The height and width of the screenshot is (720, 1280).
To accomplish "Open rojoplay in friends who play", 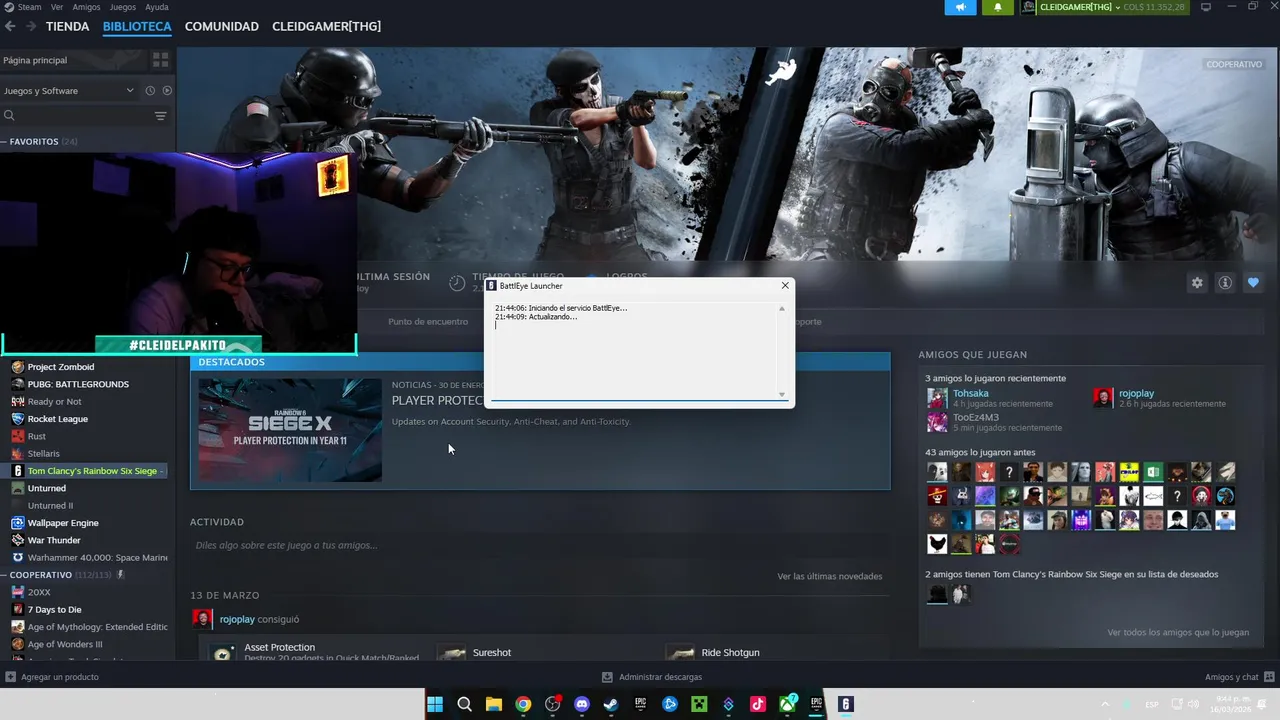I will 1136,393.
